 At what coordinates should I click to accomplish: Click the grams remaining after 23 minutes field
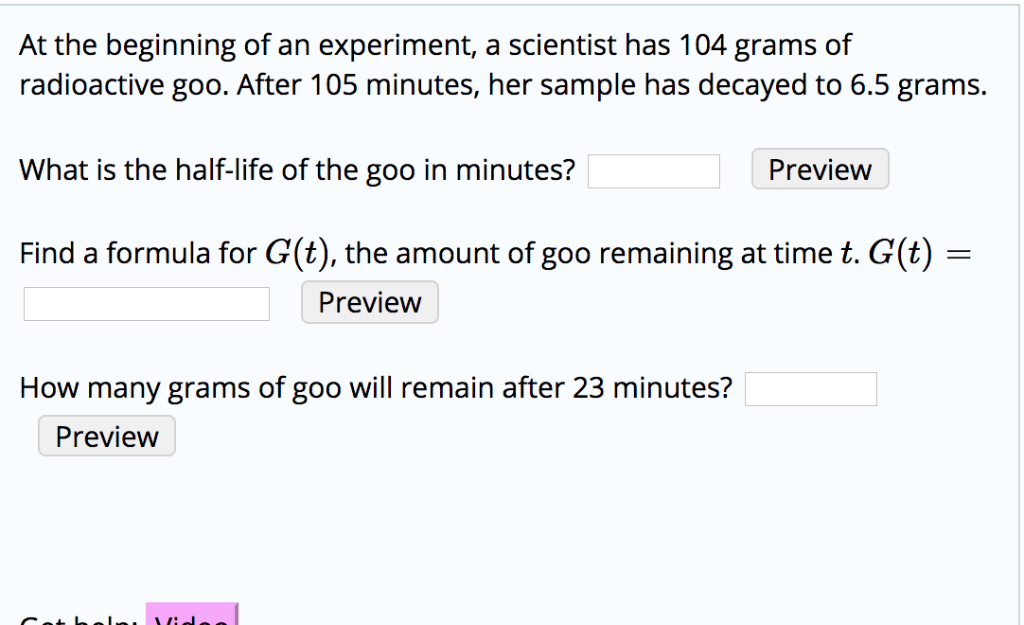click(811, 388)
